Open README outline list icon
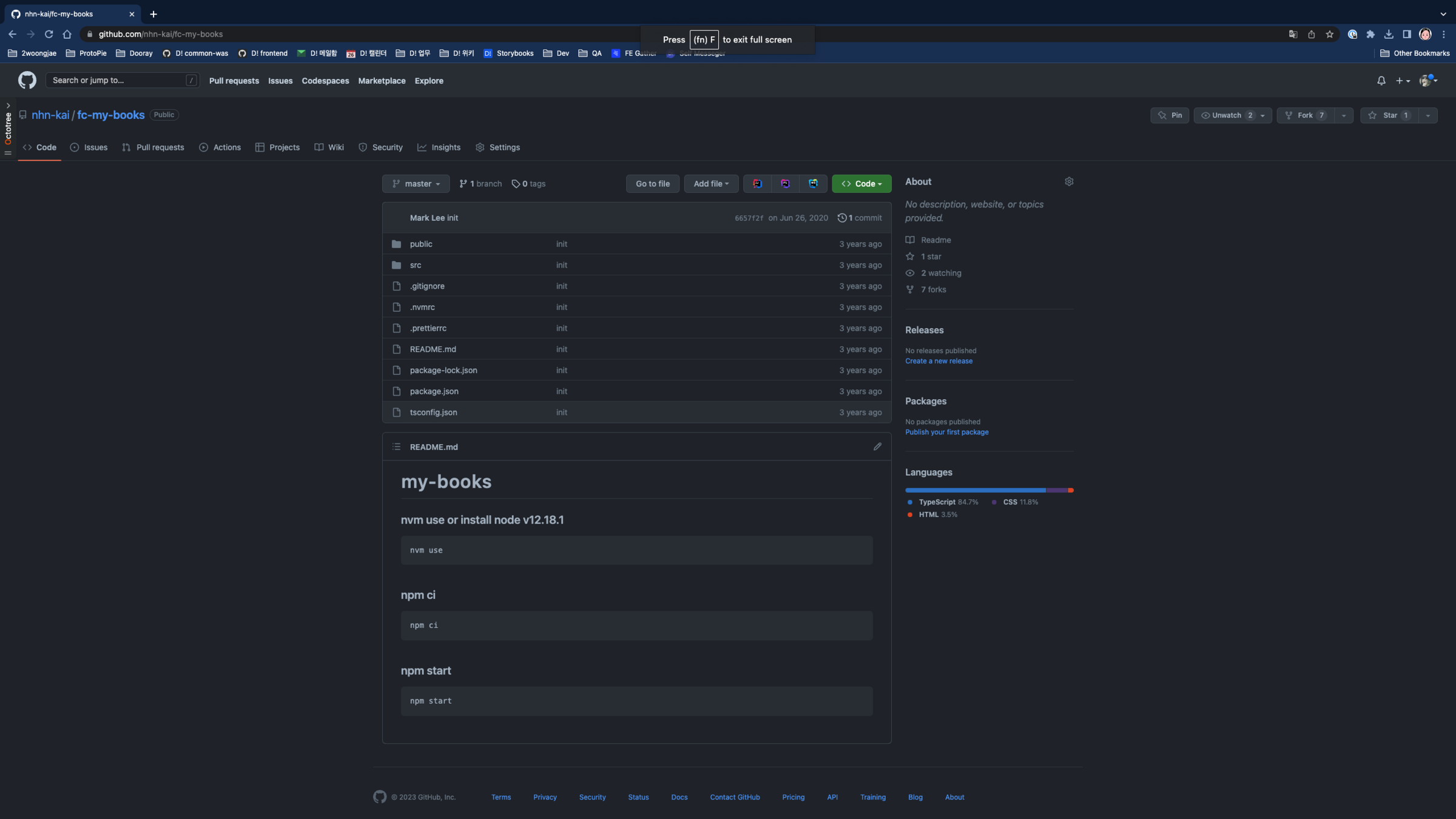1456x819 pixels. point(396,447)
